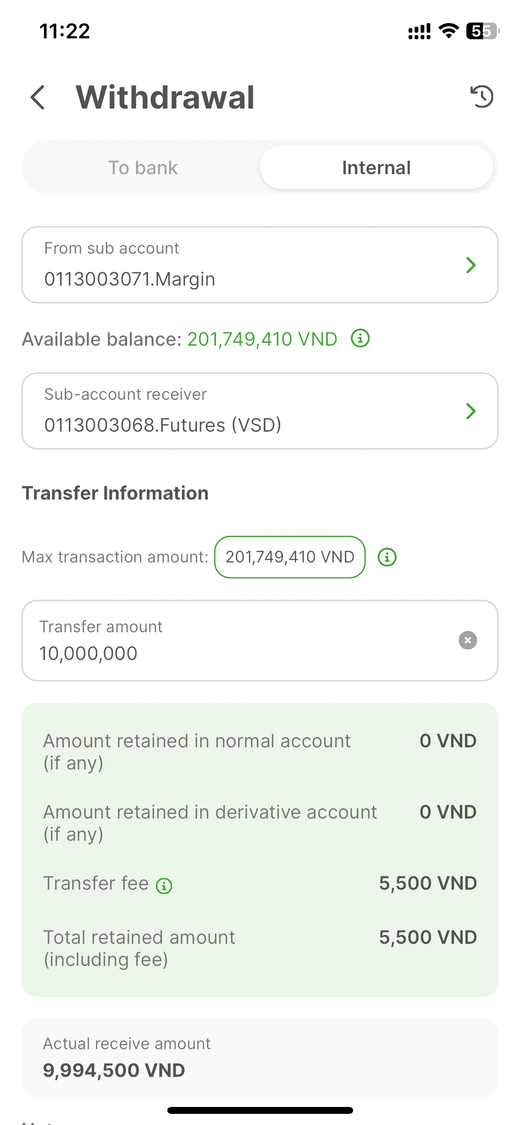Tap chevron on the 0113003071.Margin row
This screenshot has height=1125, width=520.
pyautogui.click(x=471, y=265)
